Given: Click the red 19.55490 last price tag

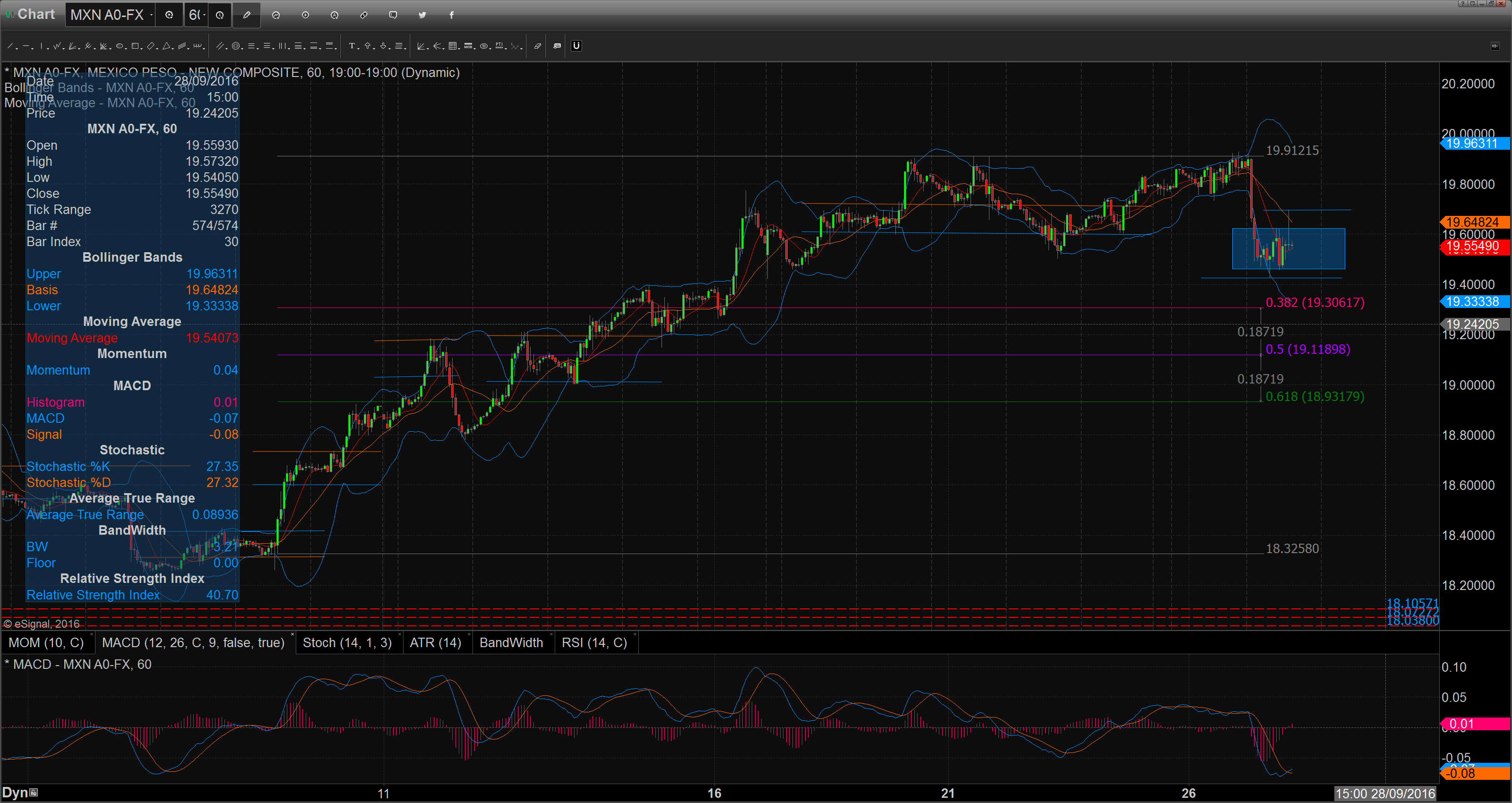Looking at the screenshot, I should click(x=1475, y=247).
